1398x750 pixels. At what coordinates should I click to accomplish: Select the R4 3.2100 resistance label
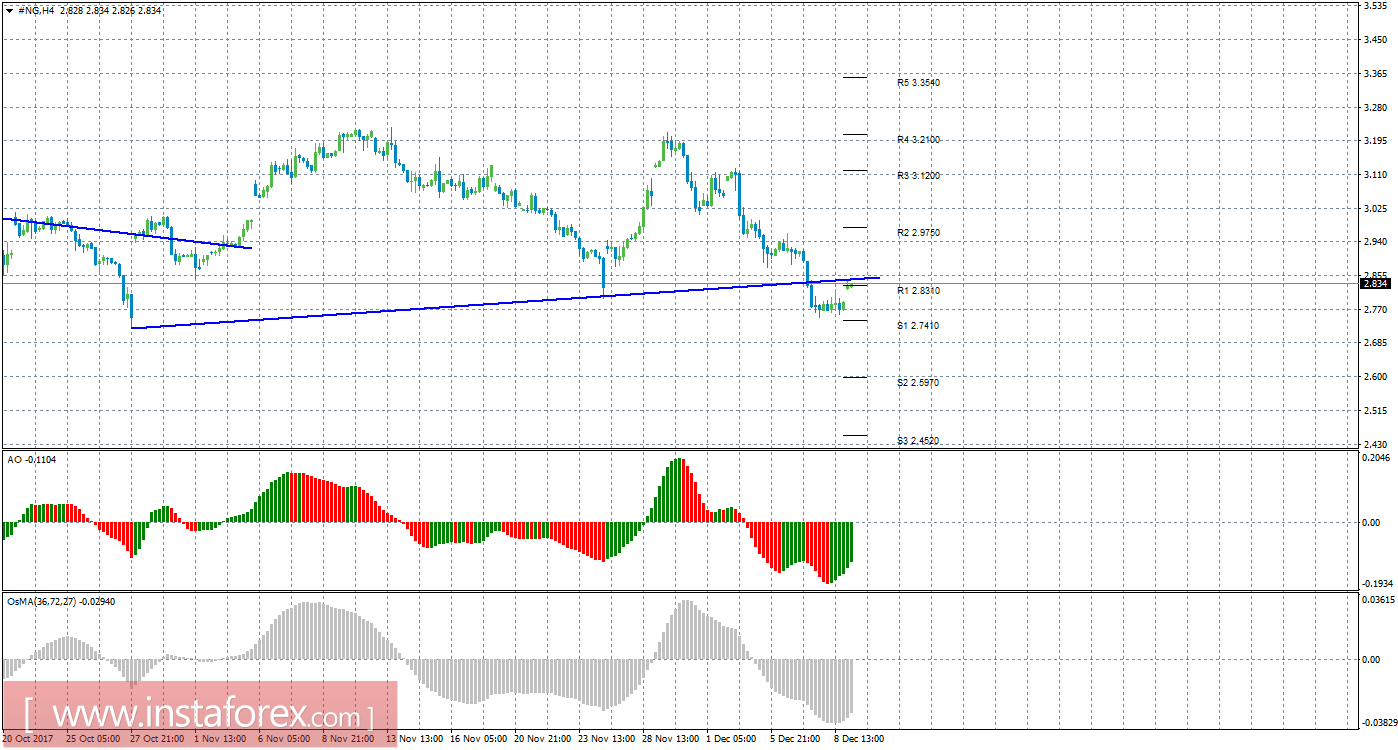click(x=918, y=139)
